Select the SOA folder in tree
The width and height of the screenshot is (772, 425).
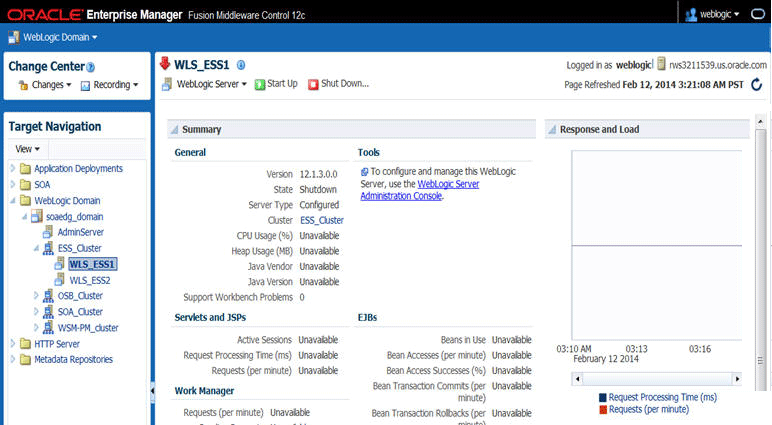pos(42,185)
